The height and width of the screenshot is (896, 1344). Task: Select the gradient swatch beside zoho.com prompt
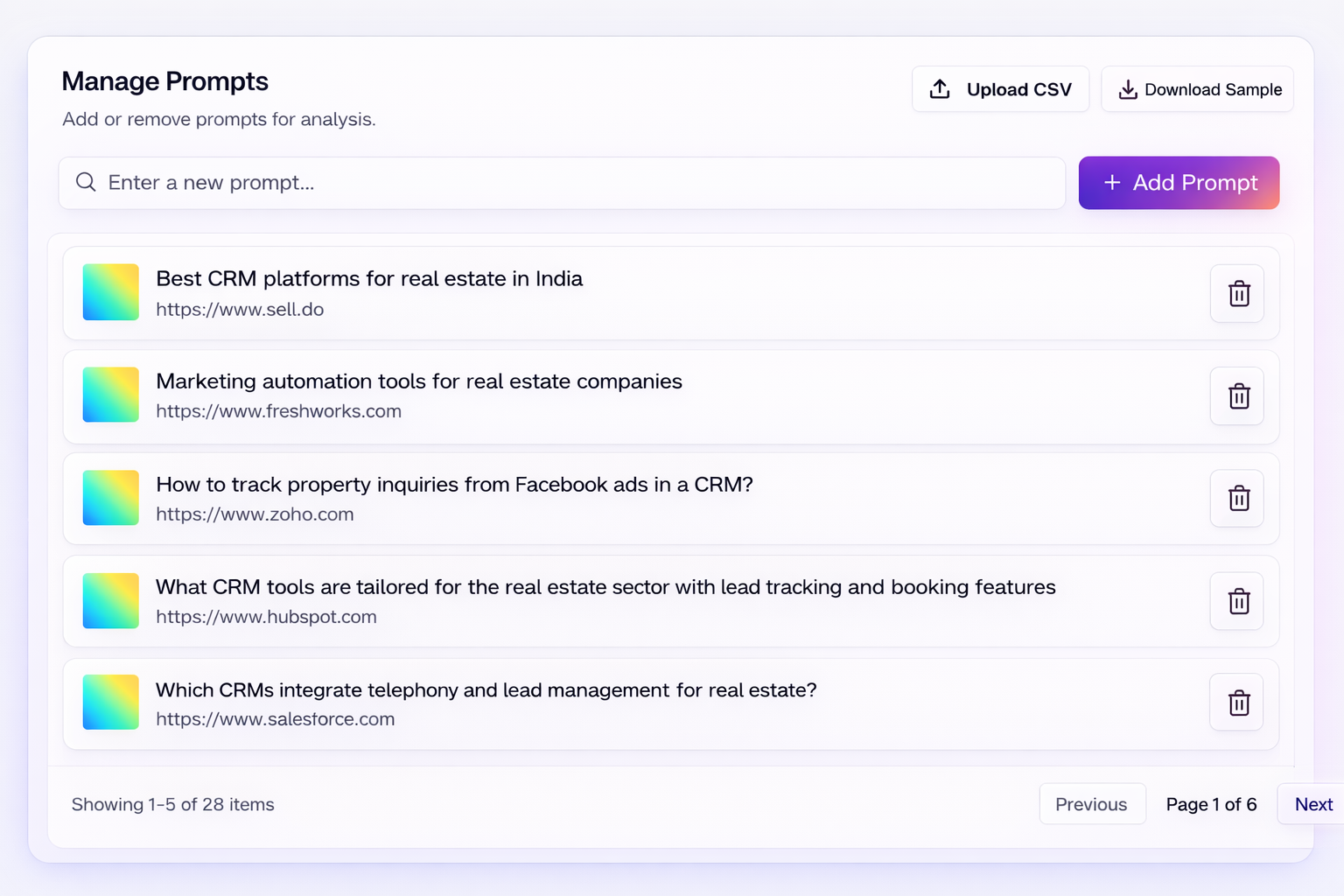(x=111, y=498)
